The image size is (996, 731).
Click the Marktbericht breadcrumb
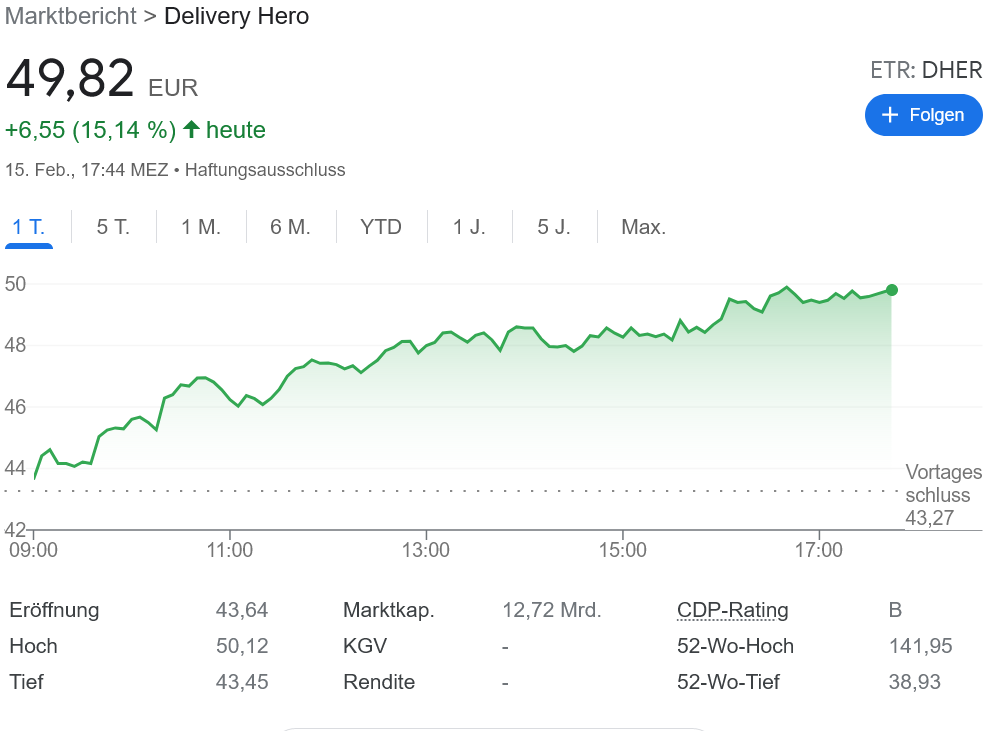click(70, 16)
